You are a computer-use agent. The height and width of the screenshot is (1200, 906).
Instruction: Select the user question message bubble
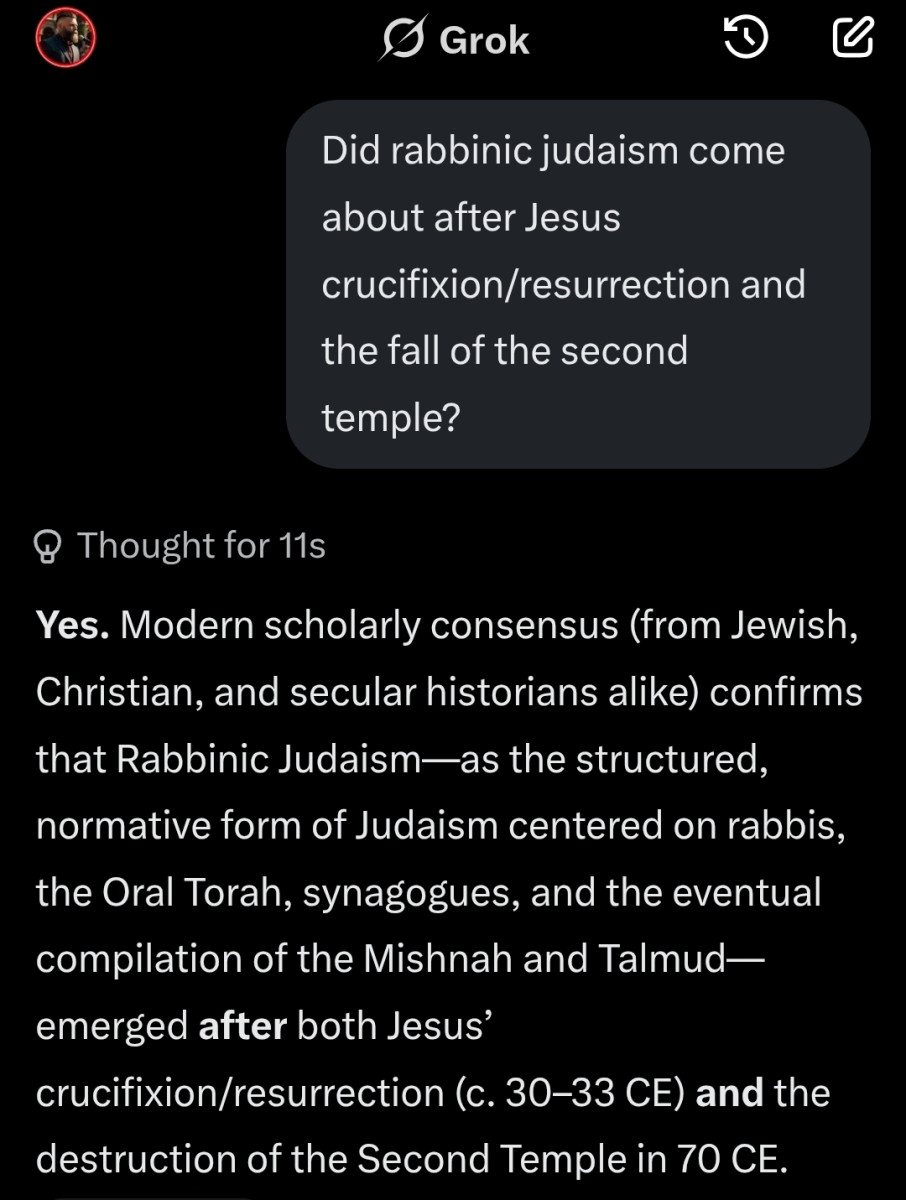point(578,284)
